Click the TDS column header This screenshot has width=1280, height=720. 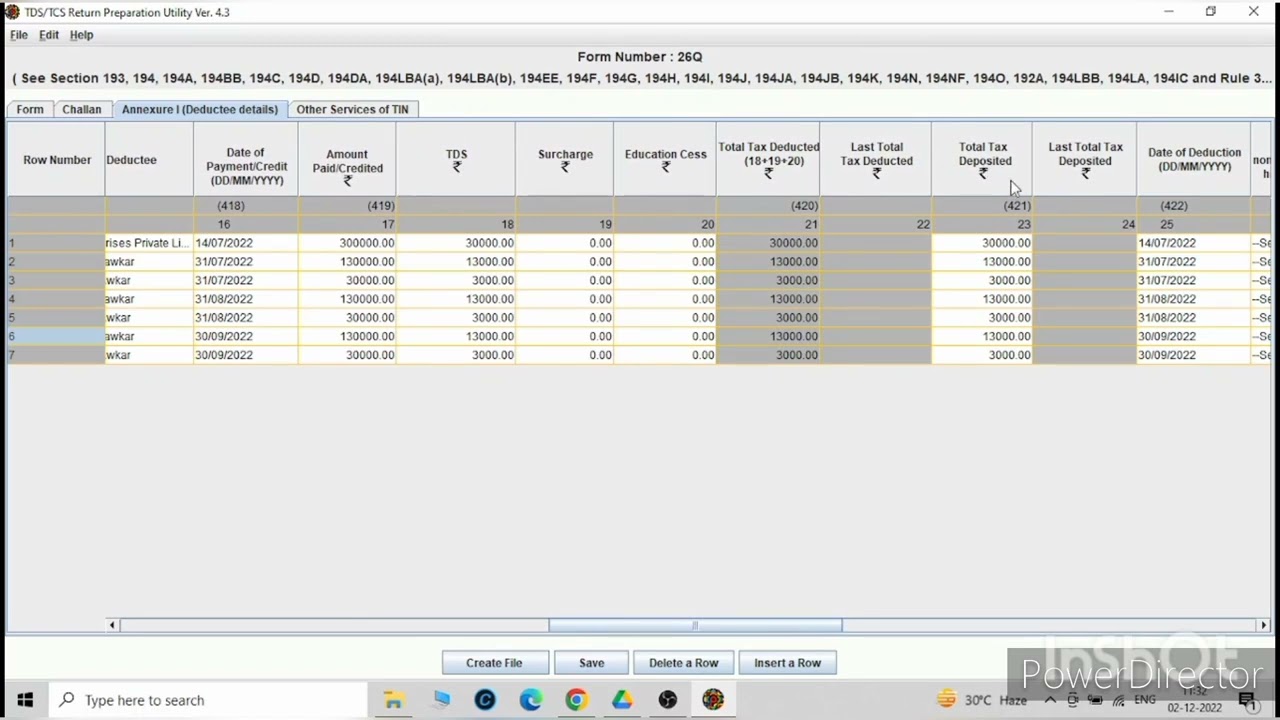point(456,160)
